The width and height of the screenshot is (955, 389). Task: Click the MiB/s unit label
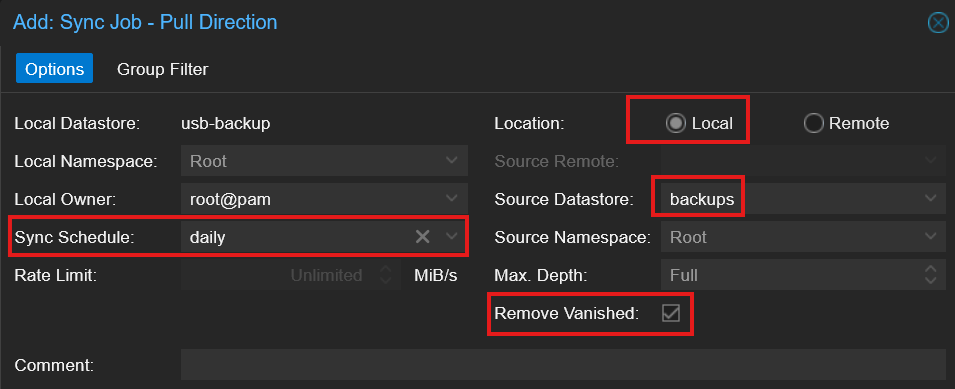[435, 275]
